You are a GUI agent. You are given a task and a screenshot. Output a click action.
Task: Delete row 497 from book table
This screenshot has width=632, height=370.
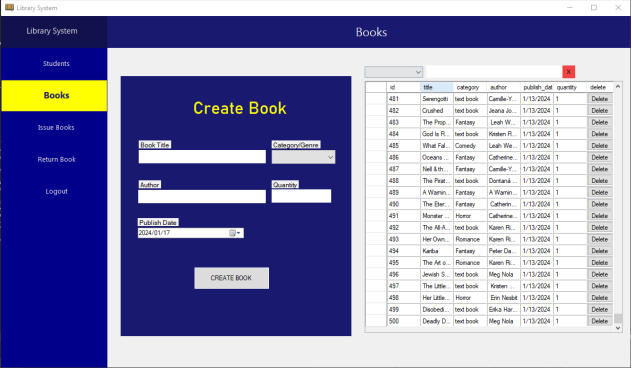599,286
